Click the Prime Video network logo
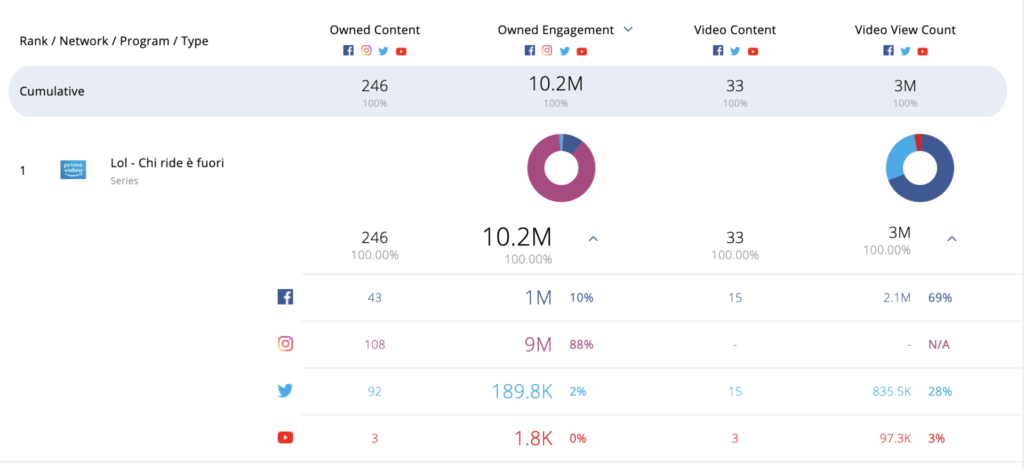1024x469 pixels. pyautogui.click(x=73, y=170)
